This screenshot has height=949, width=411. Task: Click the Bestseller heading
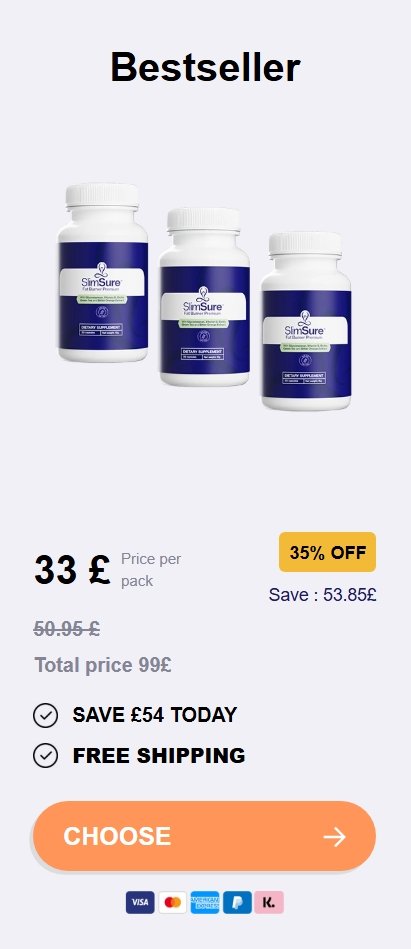[x=205, y=67]
